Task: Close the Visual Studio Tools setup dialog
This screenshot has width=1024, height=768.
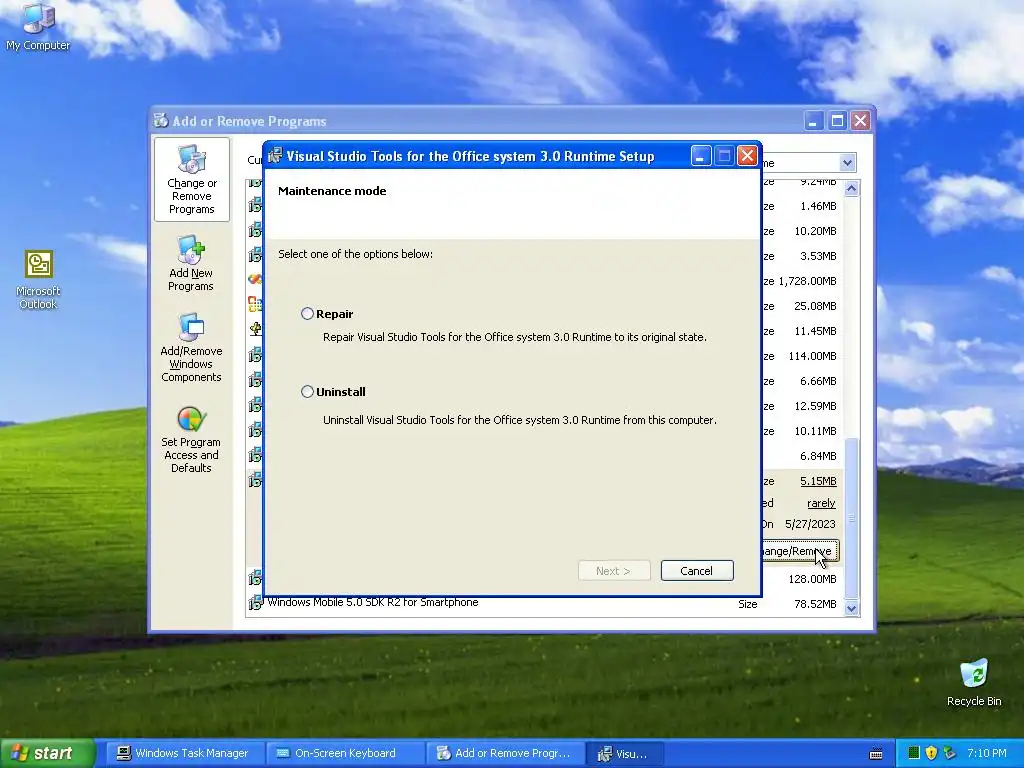Action: tap(747, 155)
